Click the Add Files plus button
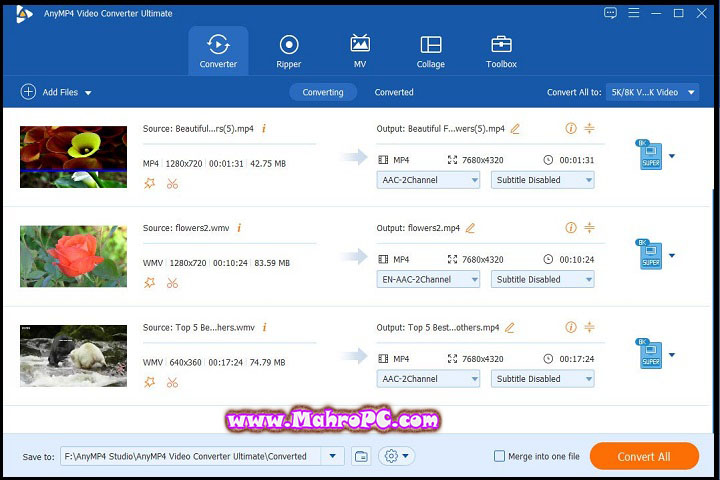Viewport: 720px width, 480px height. pos(28,92)
